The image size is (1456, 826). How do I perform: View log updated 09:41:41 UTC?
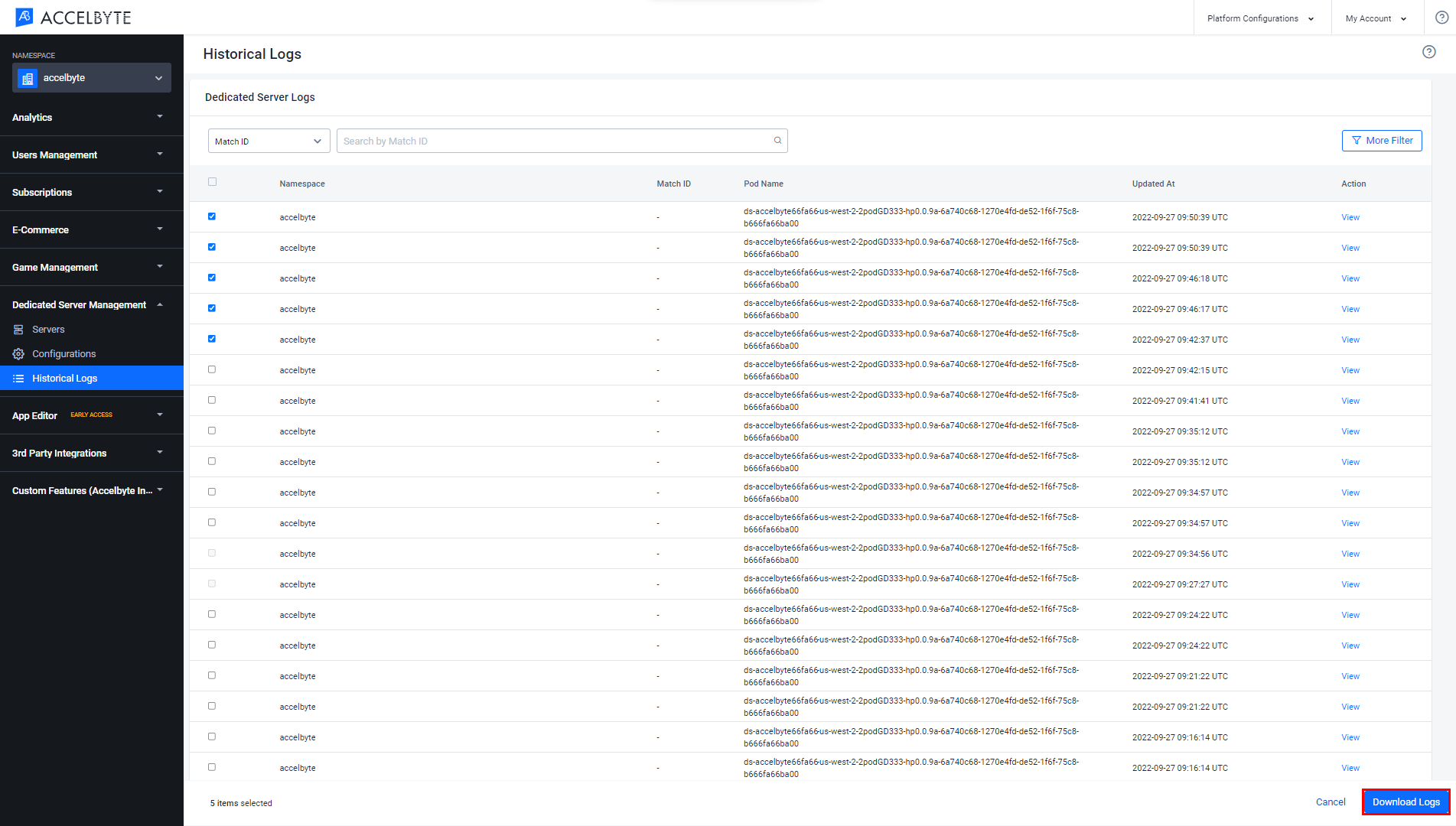[1350, 401]
